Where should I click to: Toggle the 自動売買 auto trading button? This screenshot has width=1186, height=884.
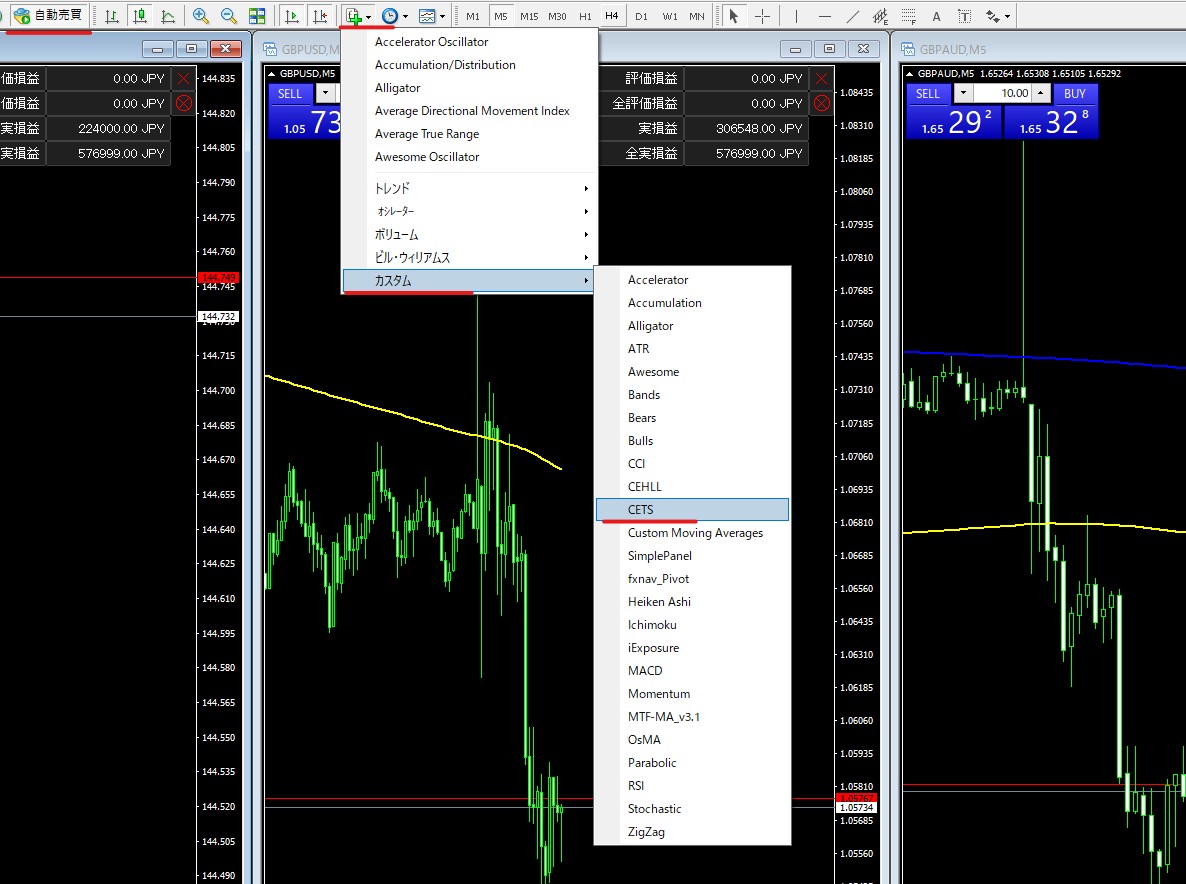(48, 15)
